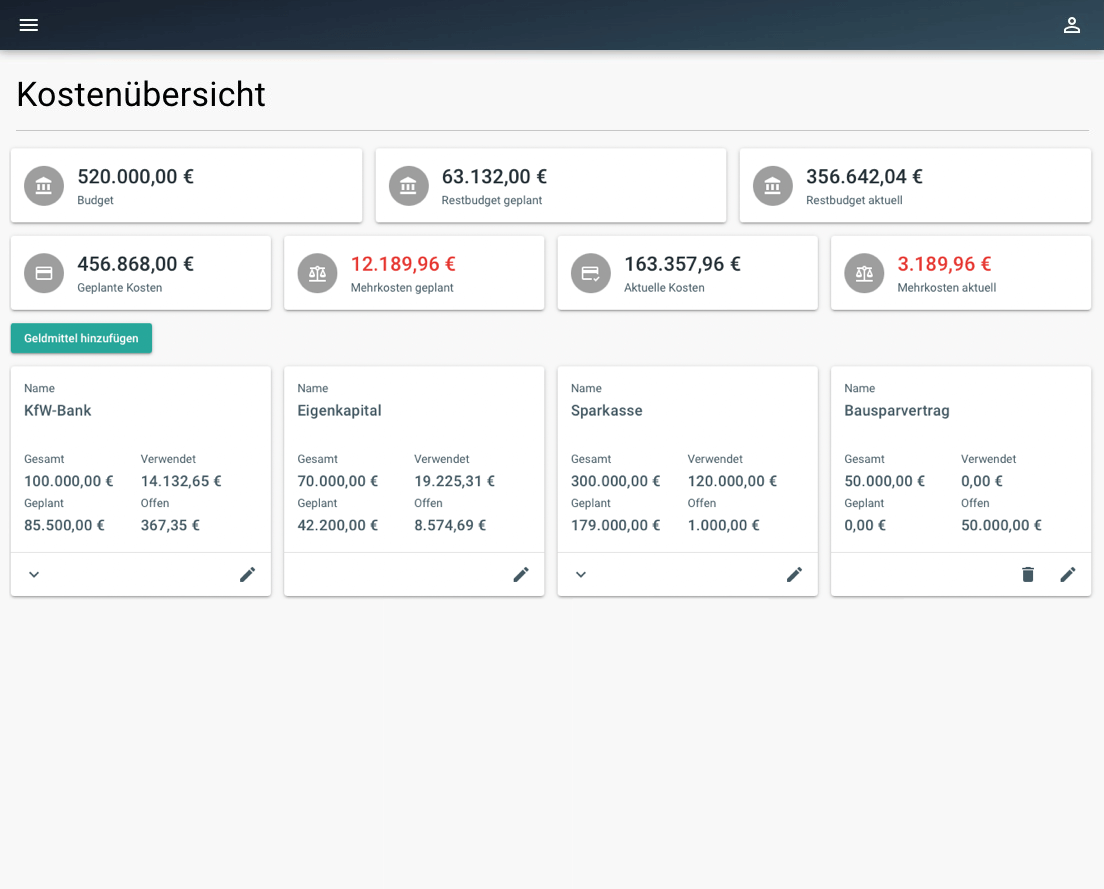Click the KfW-Bank name
1104x889 pixels.
[58, 410]
